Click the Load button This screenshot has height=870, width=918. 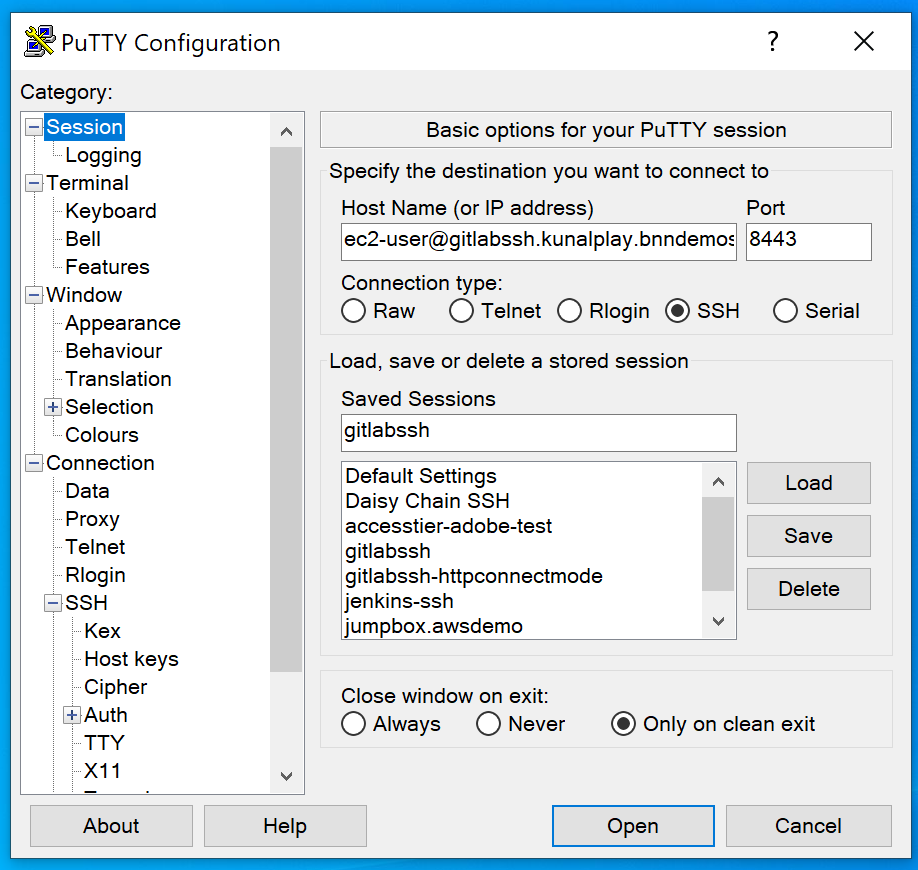point(809,483)
